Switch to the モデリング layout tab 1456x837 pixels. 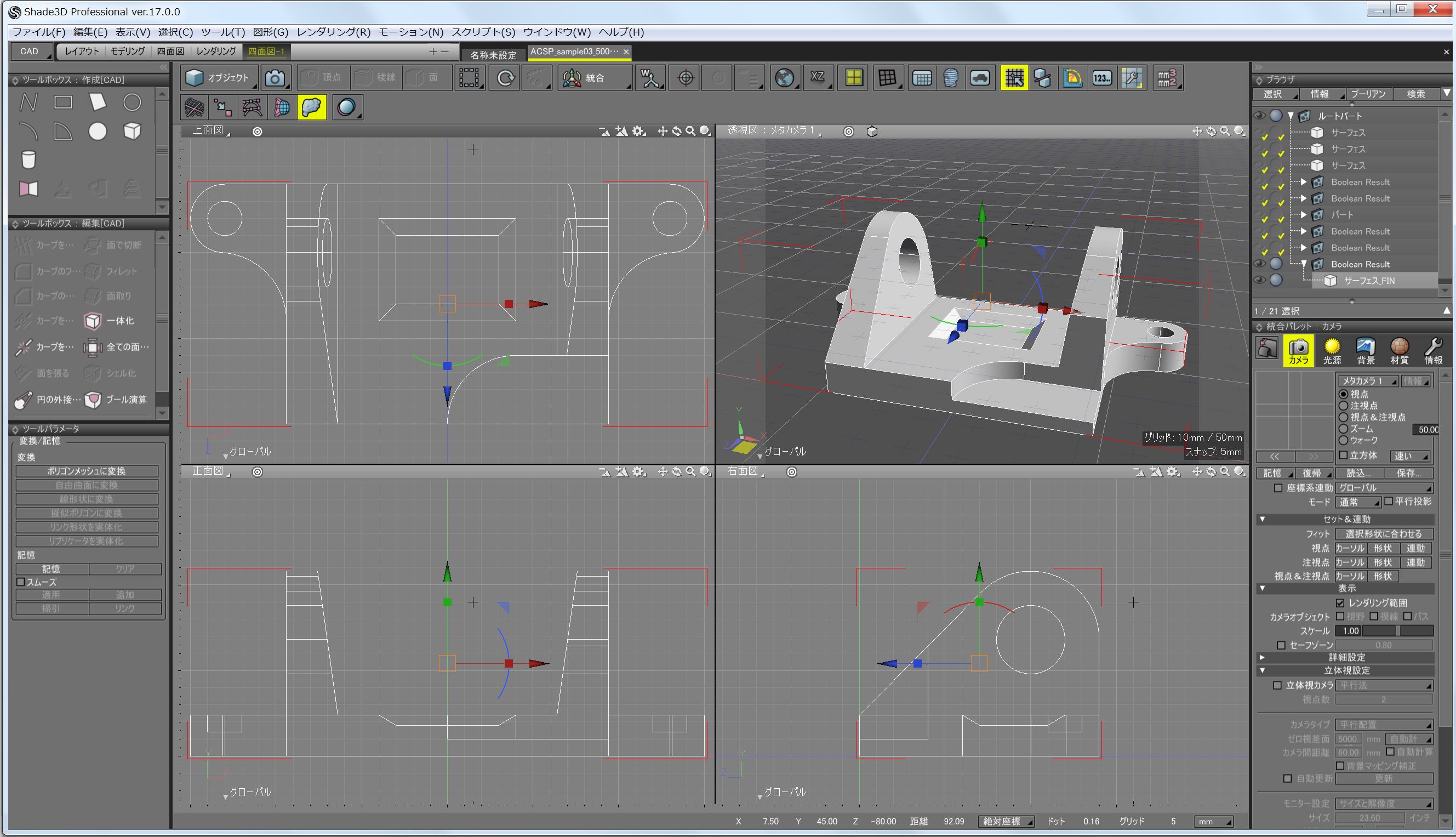coord(128,51)
